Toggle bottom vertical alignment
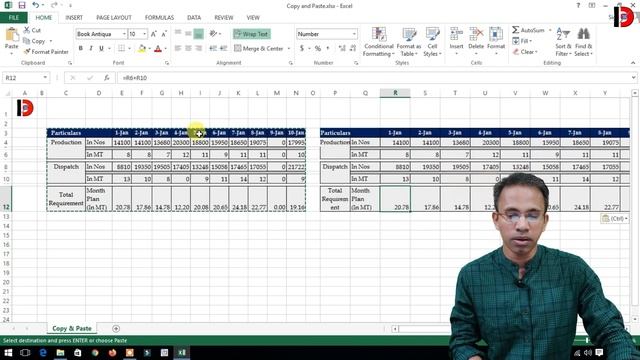Viewport: 640px width, 360px height. coord(198,34)
